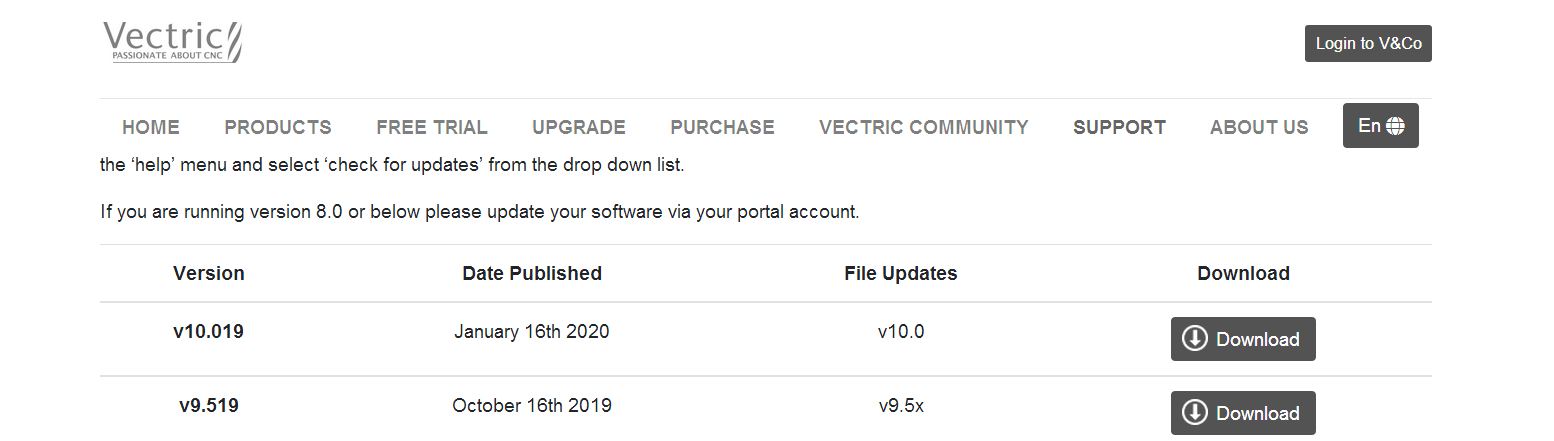Select the SUPPORT navigation item

click(1119, 128)
